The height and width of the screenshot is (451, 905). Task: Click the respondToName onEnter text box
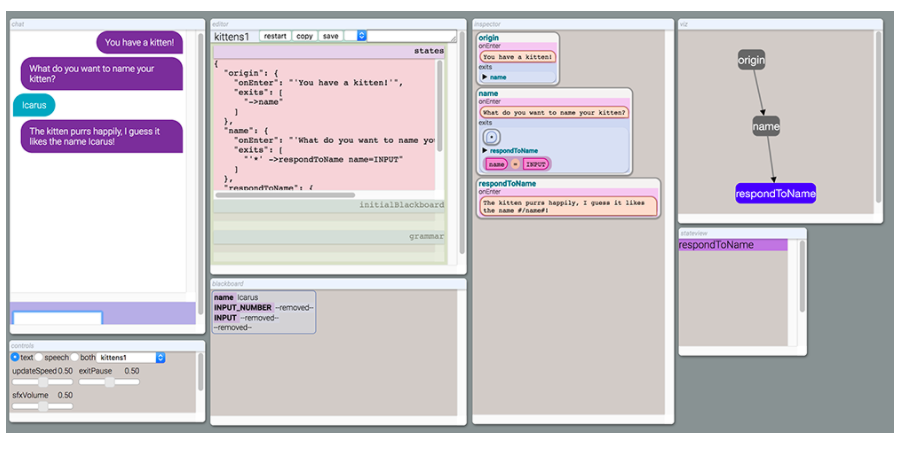568,206
